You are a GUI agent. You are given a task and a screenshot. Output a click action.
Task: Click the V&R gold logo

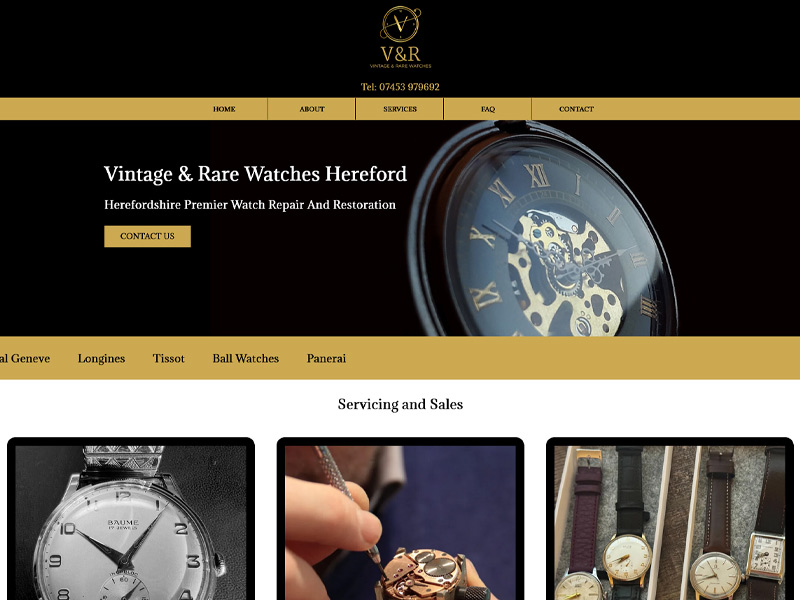(x=401, y=37)
